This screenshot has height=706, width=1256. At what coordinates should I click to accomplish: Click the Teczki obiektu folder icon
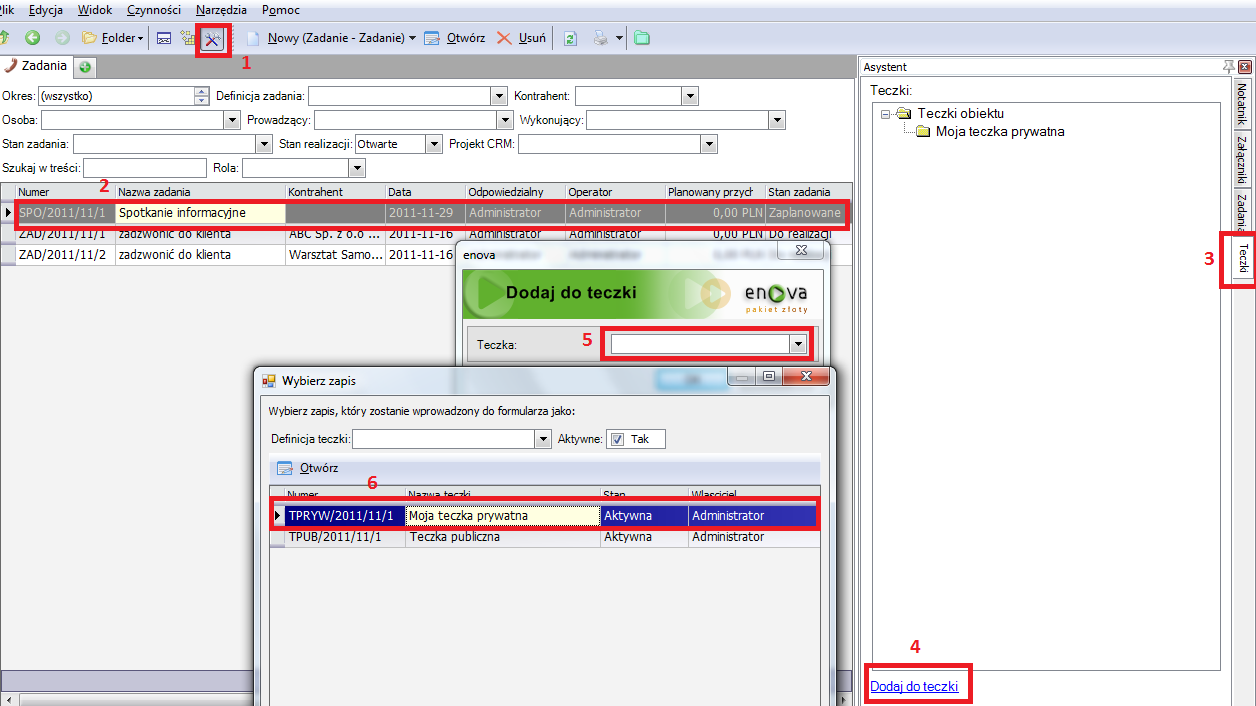[904, 114]
